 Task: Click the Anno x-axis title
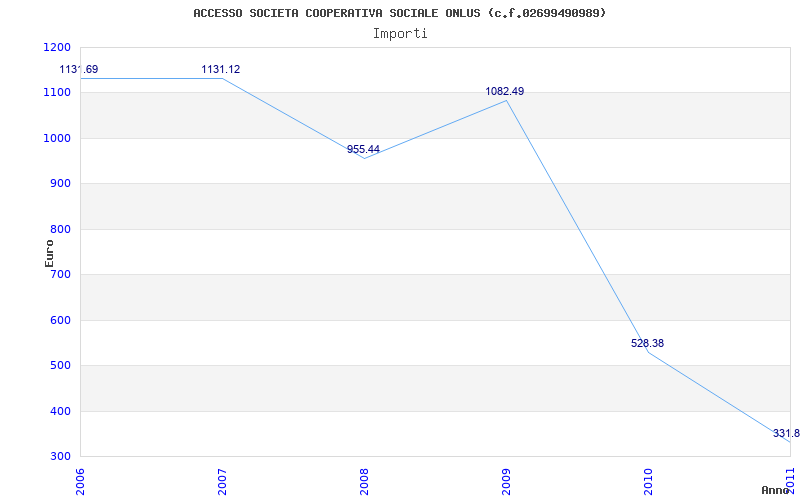(775, 490)
